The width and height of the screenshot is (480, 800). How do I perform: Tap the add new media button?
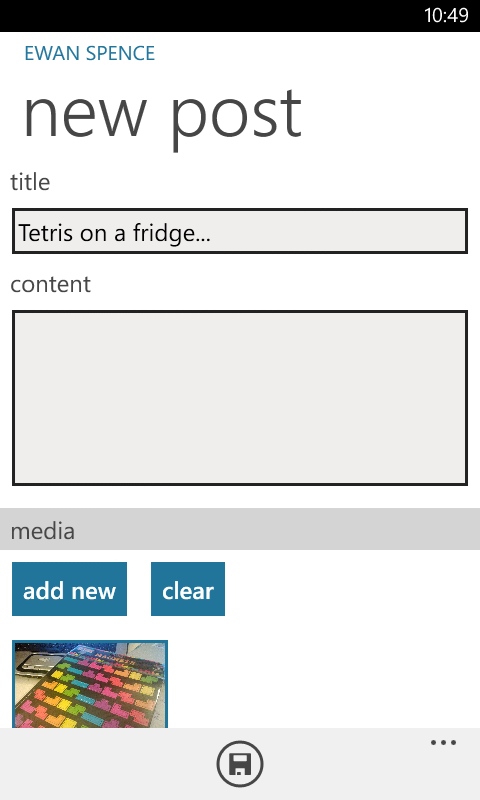coord(69,589)
